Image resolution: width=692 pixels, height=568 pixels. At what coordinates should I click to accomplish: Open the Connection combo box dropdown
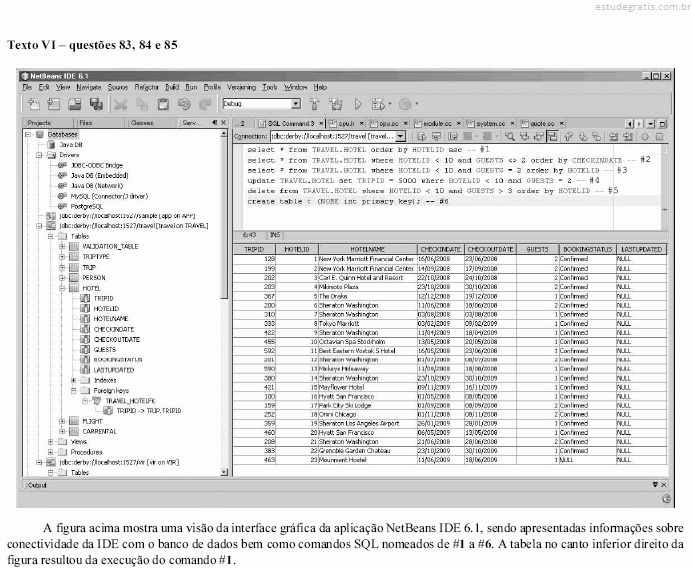click(400, 137)
